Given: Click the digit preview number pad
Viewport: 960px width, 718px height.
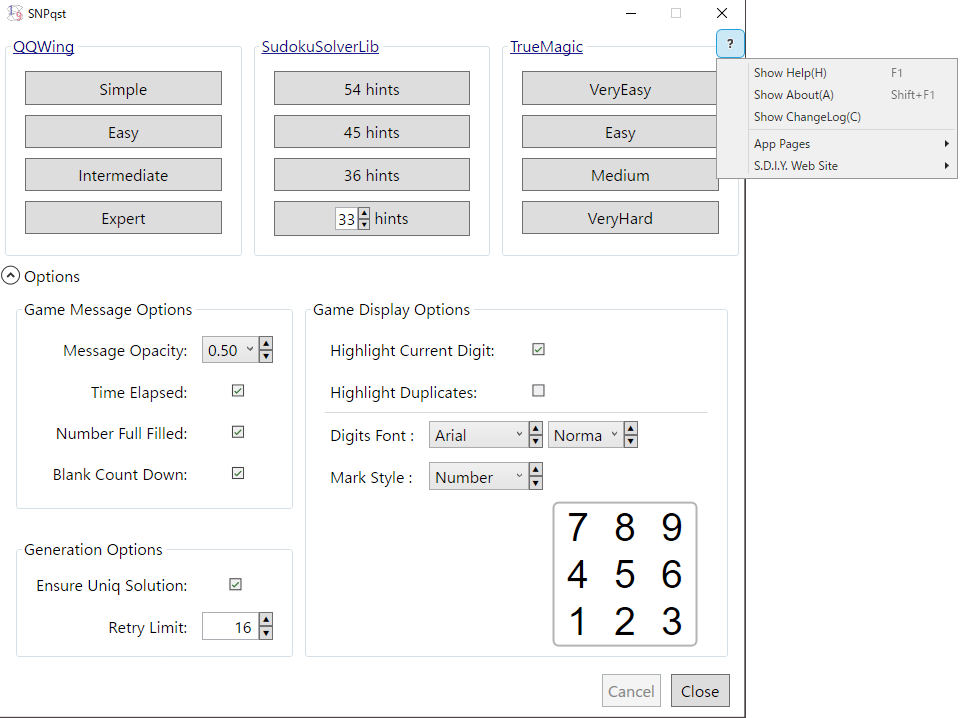Looking at the screenshot, I should [x=624, y=574].
